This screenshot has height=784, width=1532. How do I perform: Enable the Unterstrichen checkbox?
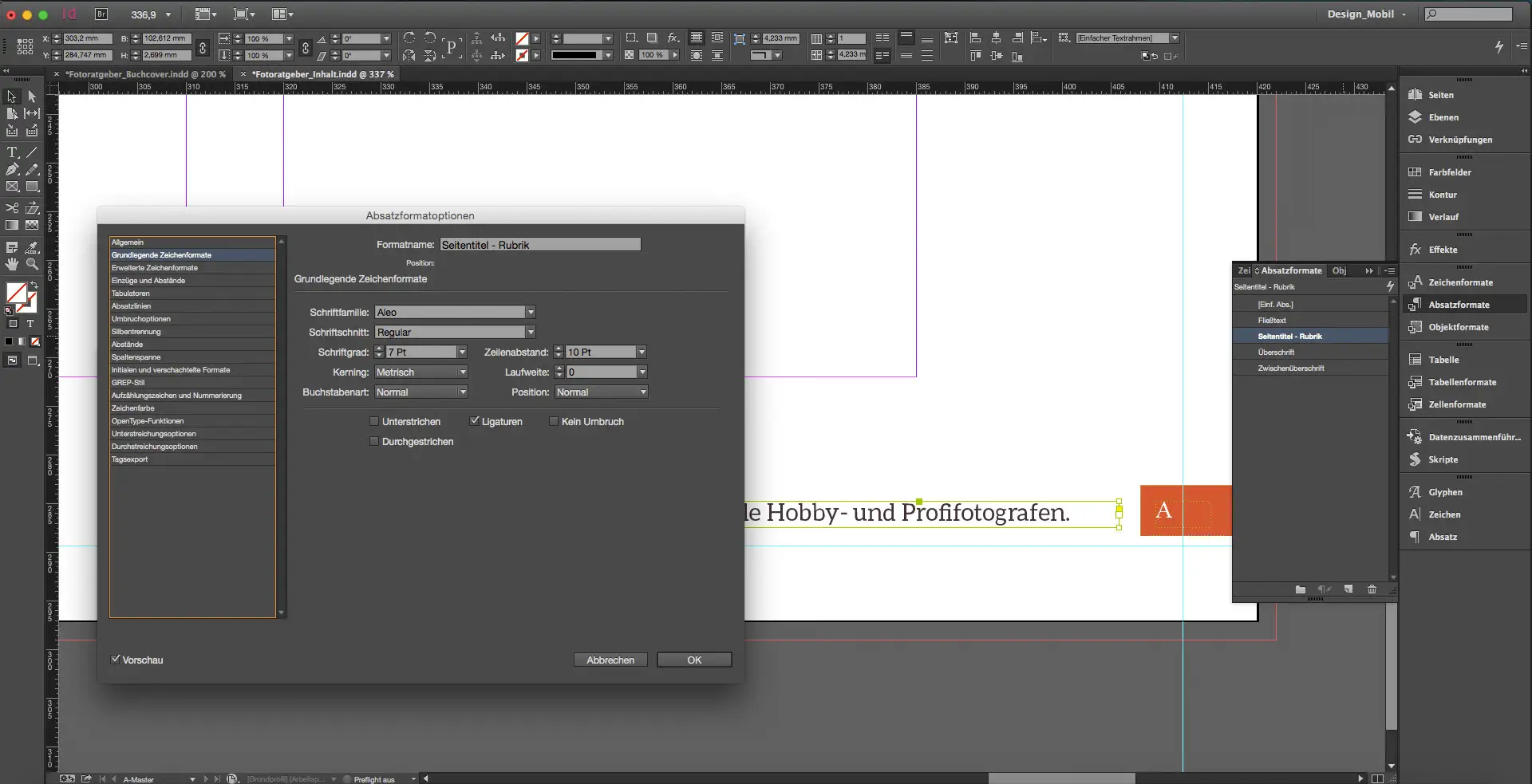click(x=374, y=421)
